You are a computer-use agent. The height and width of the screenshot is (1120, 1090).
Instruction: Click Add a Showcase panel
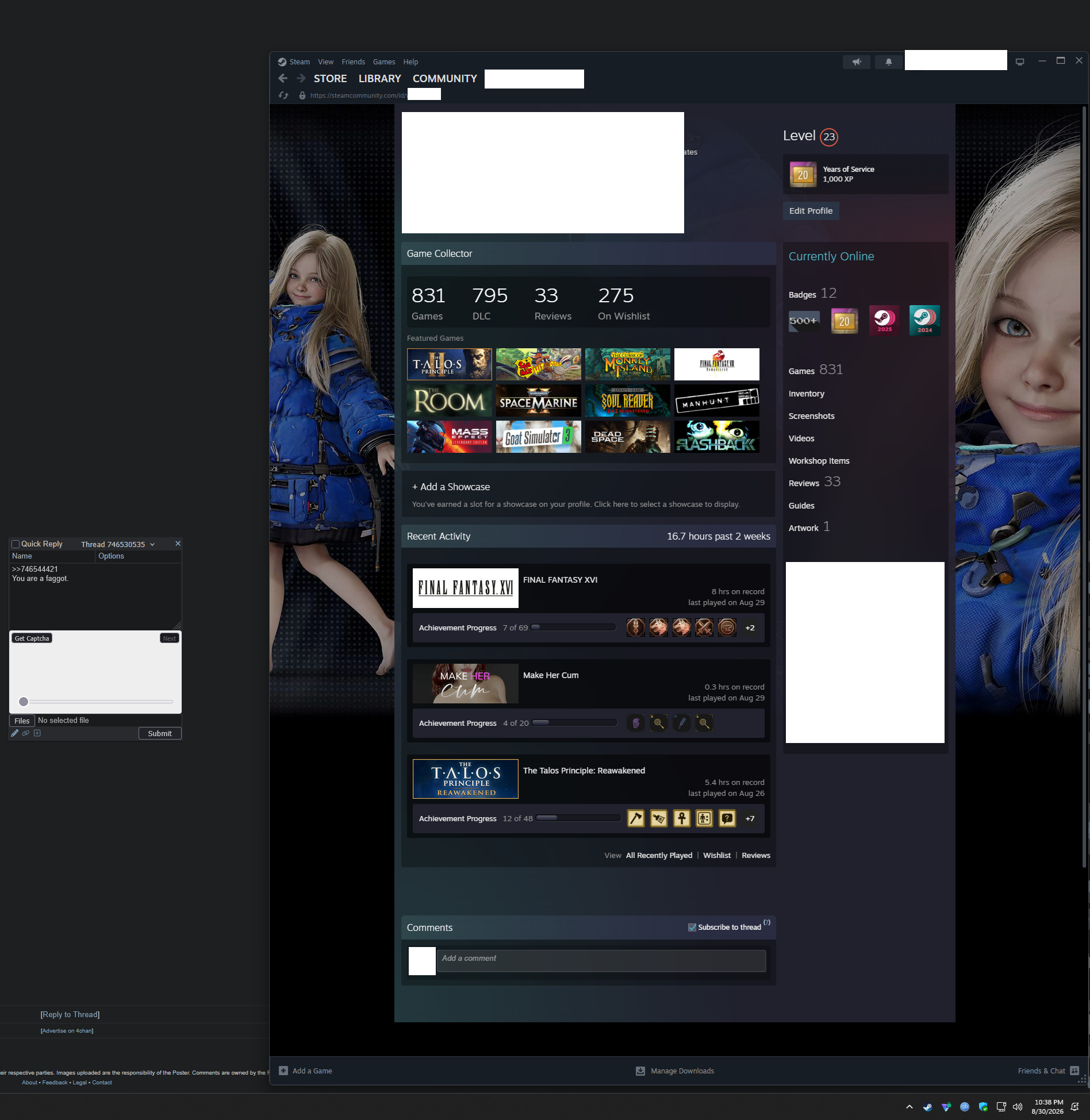coord(589,494)
